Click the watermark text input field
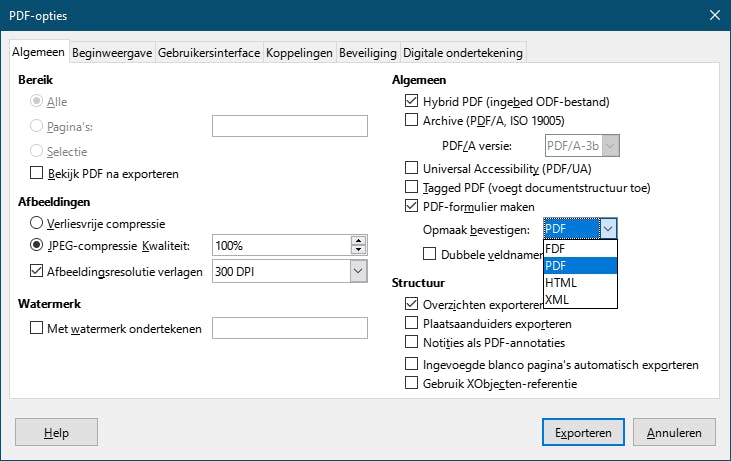Viewport: 731px width, 461px height. click(x=290, y=328)
